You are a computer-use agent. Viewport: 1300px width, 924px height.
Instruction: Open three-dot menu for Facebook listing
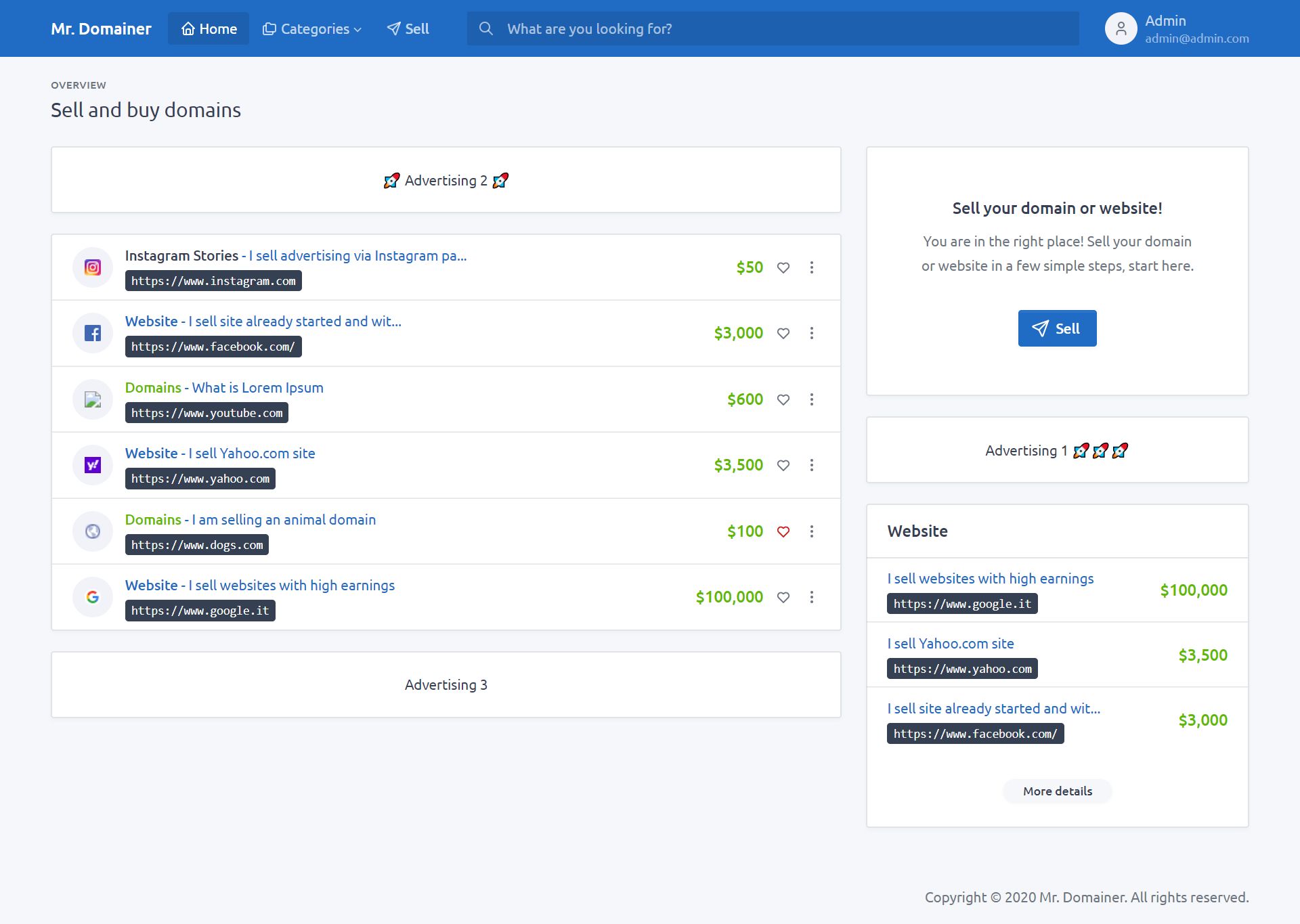(x=812, y=333)
